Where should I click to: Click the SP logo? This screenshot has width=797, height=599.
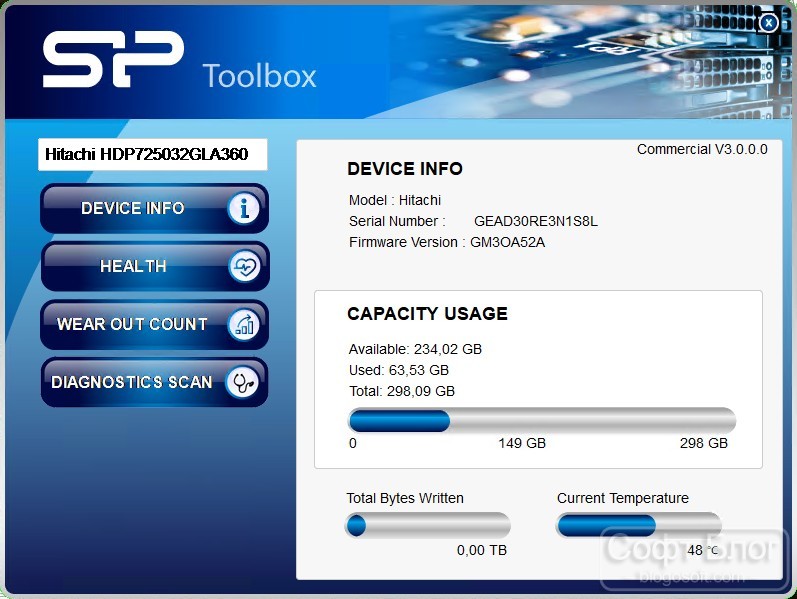pos(113,59)
